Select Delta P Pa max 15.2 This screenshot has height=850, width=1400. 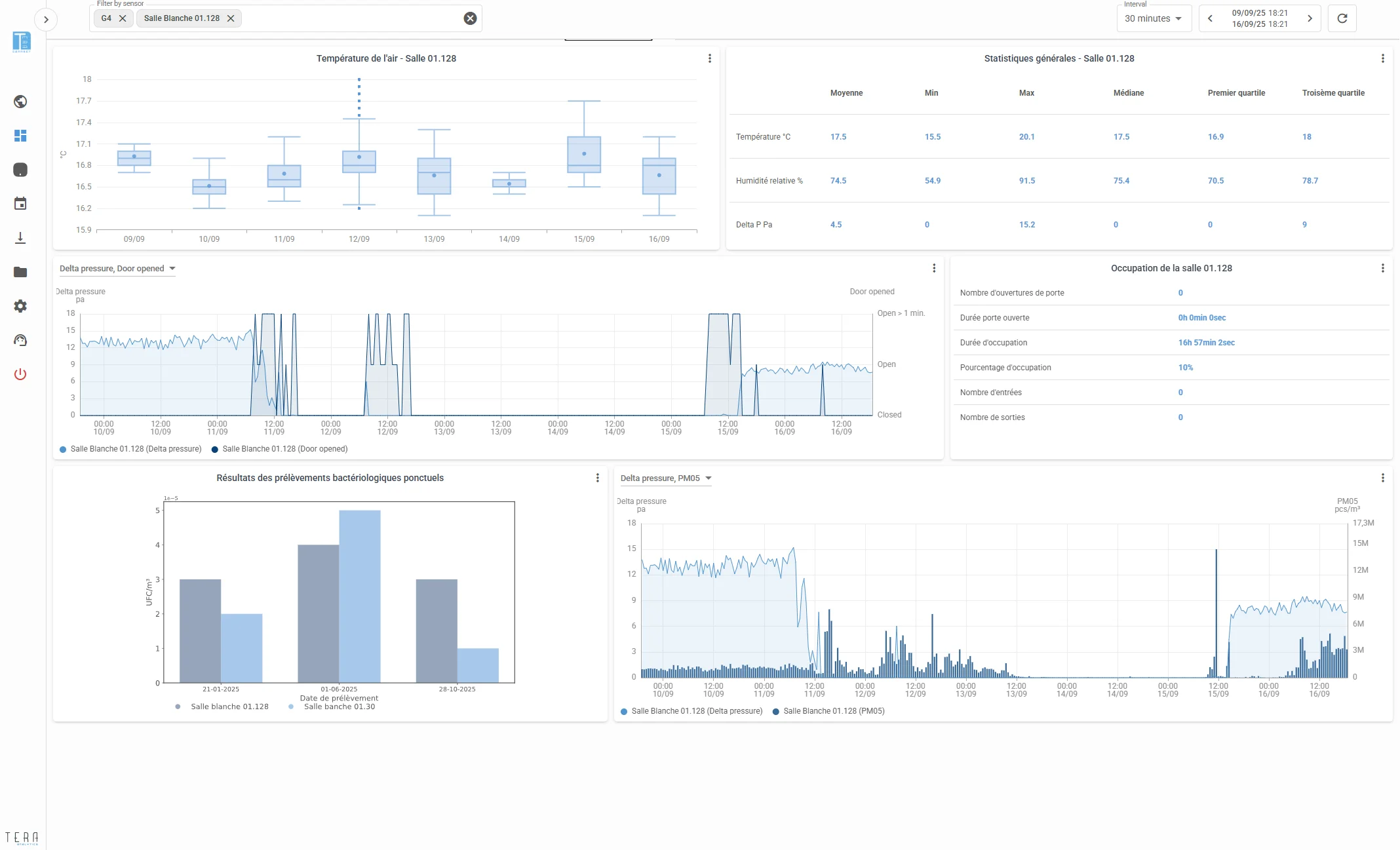point(1027,225)
